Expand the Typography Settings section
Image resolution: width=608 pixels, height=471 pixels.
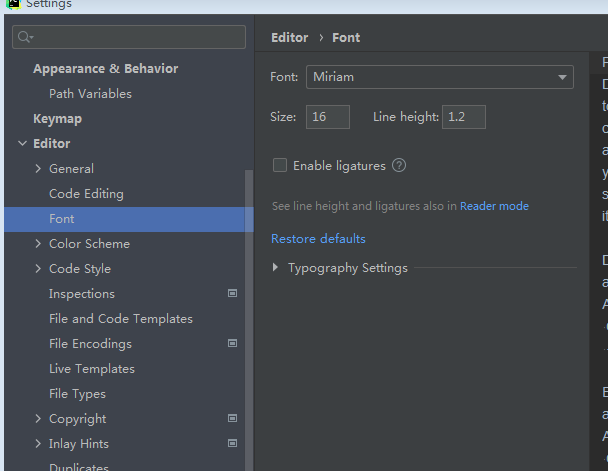click(276, 268)
